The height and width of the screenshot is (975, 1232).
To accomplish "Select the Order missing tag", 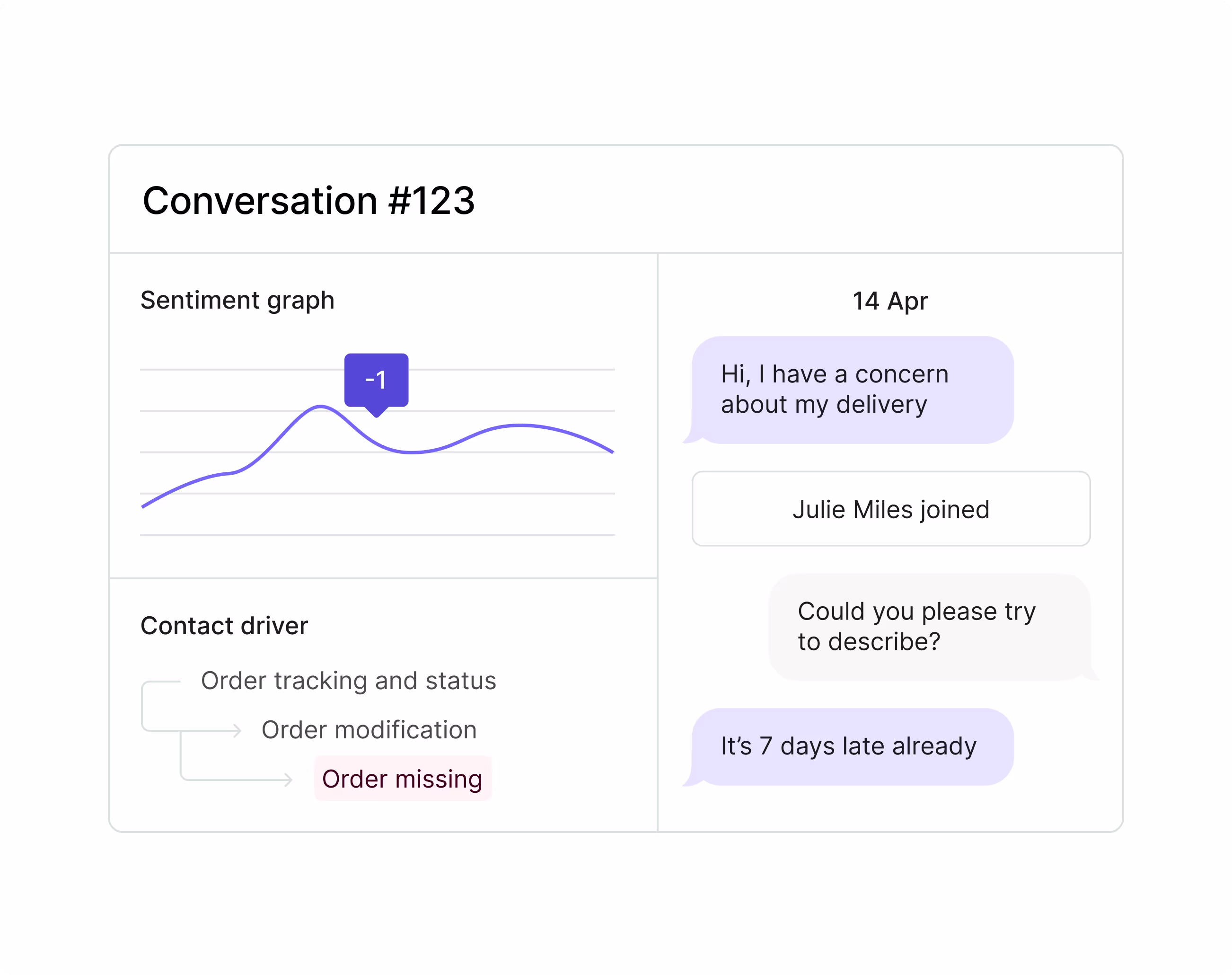I will tap(402, 779).
